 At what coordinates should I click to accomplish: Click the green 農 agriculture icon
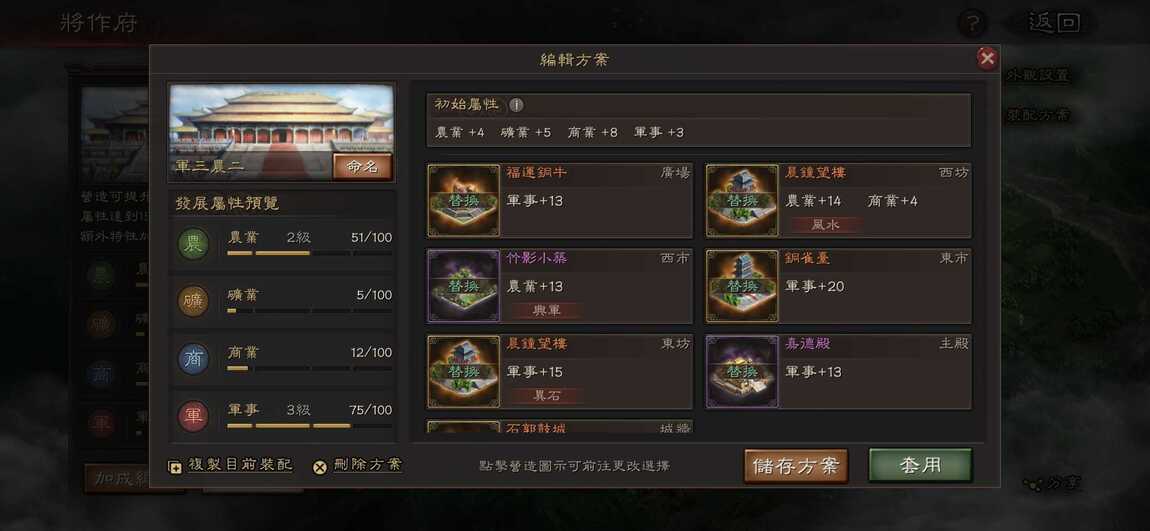[194, 243]
